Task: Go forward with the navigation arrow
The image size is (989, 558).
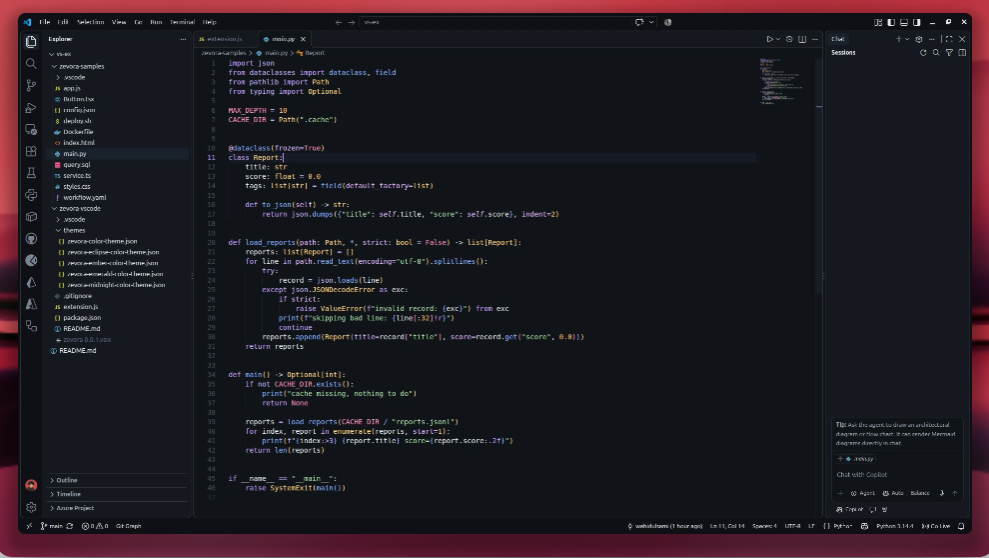Action: [x=352, y=22]
